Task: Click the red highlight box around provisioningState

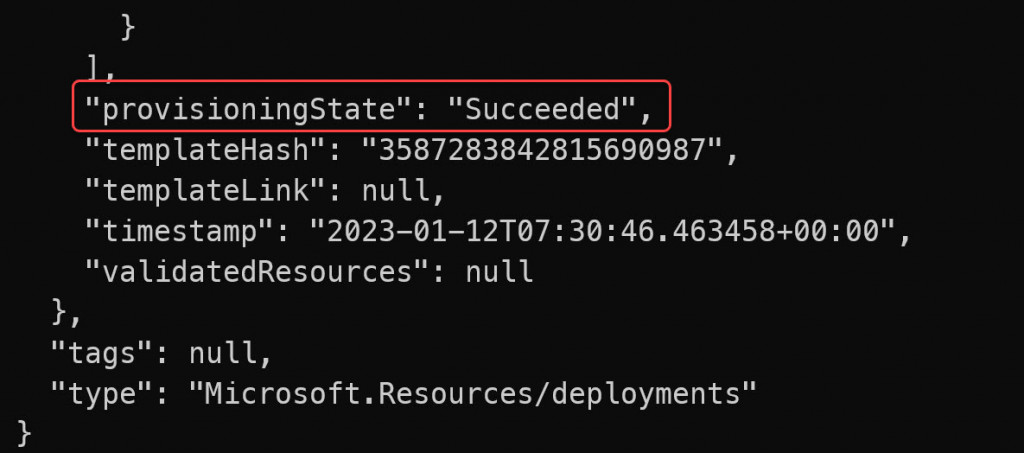Action: coord(371,105)
